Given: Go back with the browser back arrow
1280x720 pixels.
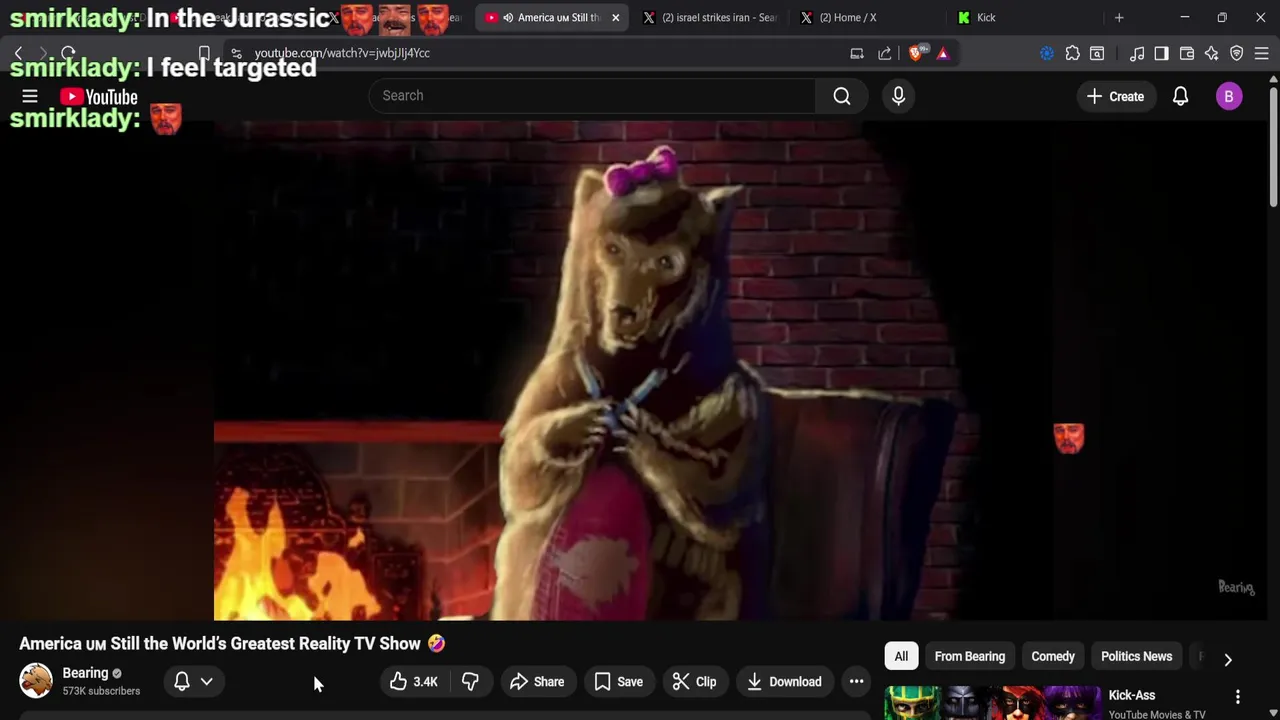Looking at the screenshot, I should point(18,53).
